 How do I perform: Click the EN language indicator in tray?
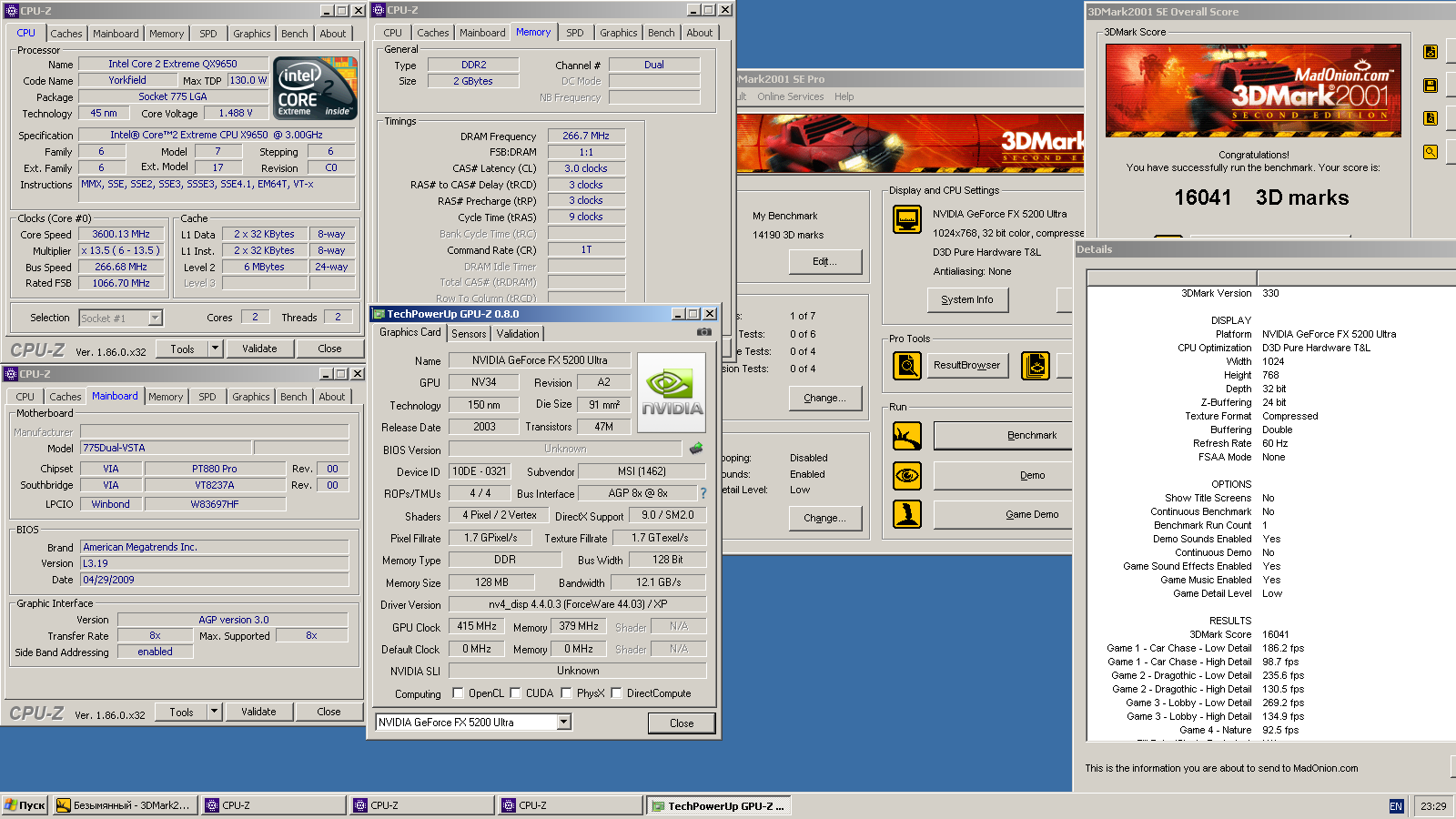1396,806
